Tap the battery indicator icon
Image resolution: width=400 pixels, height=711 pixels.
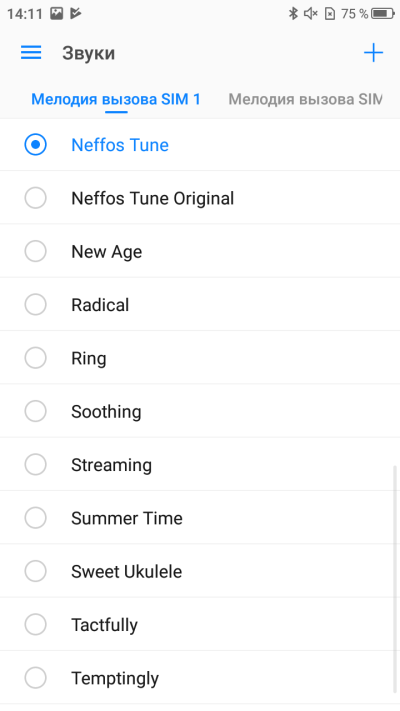(383, 14)
